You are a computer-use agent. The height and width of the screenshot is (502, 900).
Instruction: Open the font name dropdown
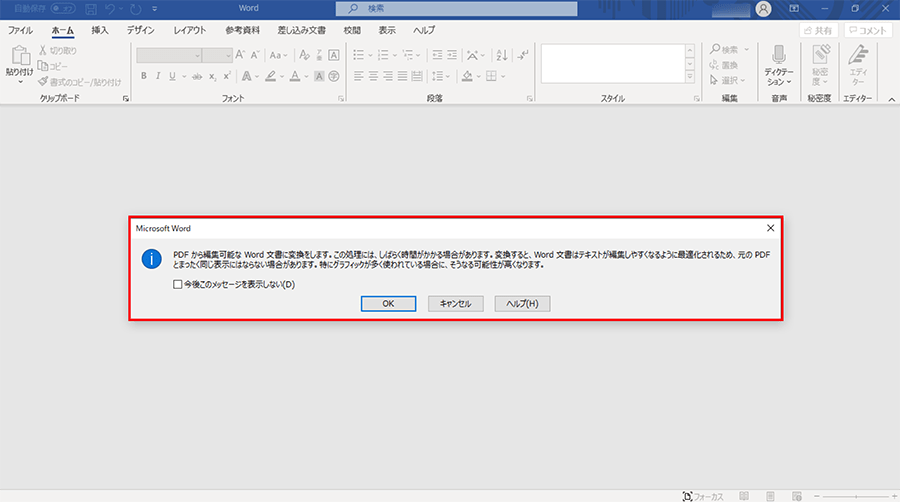click(x=197, y=55)
